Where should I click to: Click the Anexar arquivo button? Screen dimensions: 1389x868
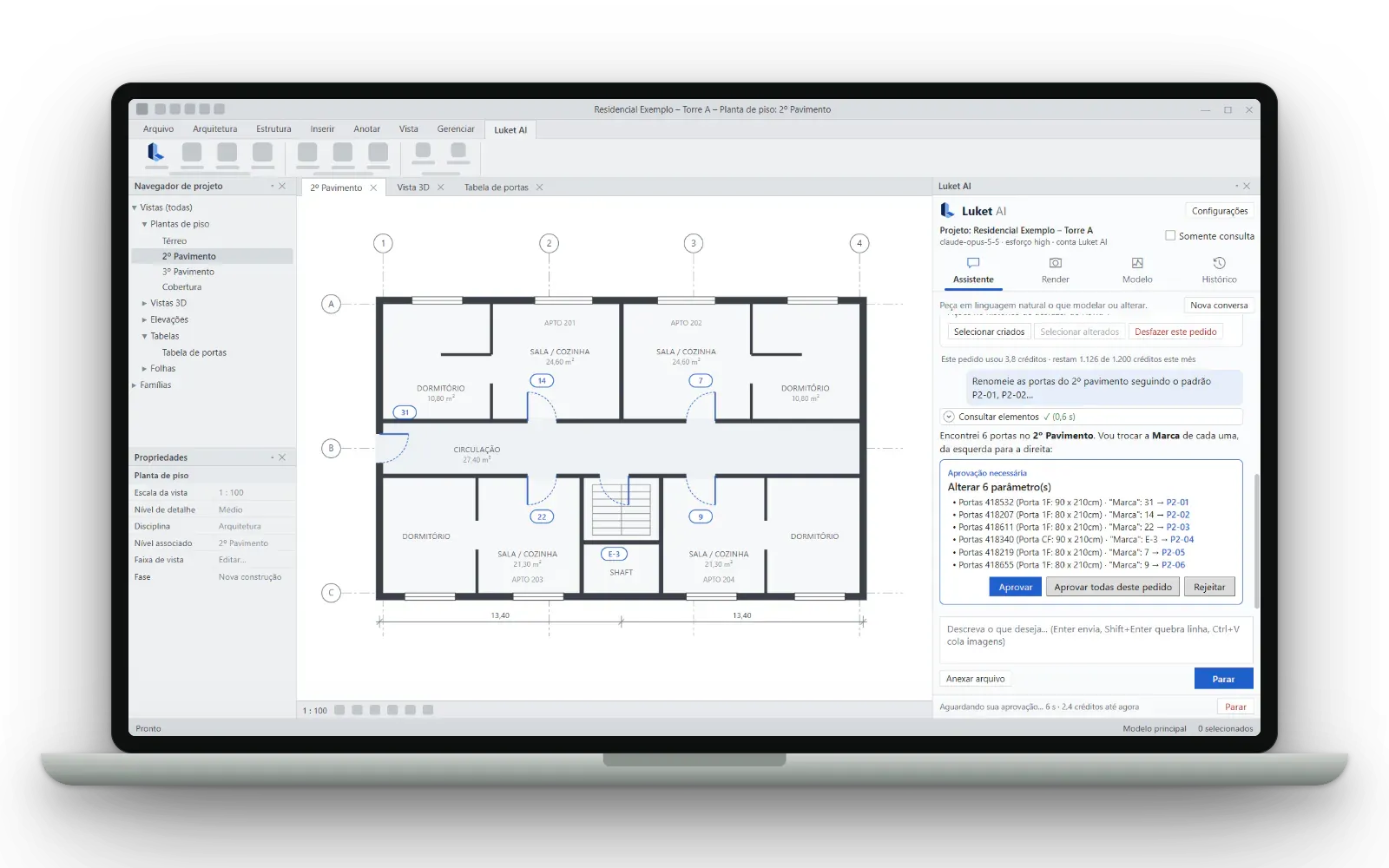point(975,679)
